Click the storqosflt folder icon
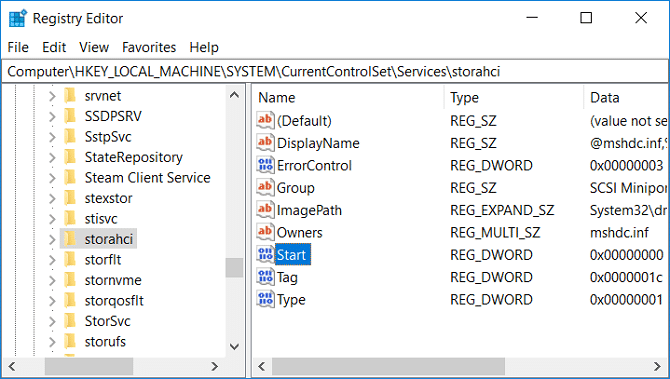 click(x=70, y=301)
